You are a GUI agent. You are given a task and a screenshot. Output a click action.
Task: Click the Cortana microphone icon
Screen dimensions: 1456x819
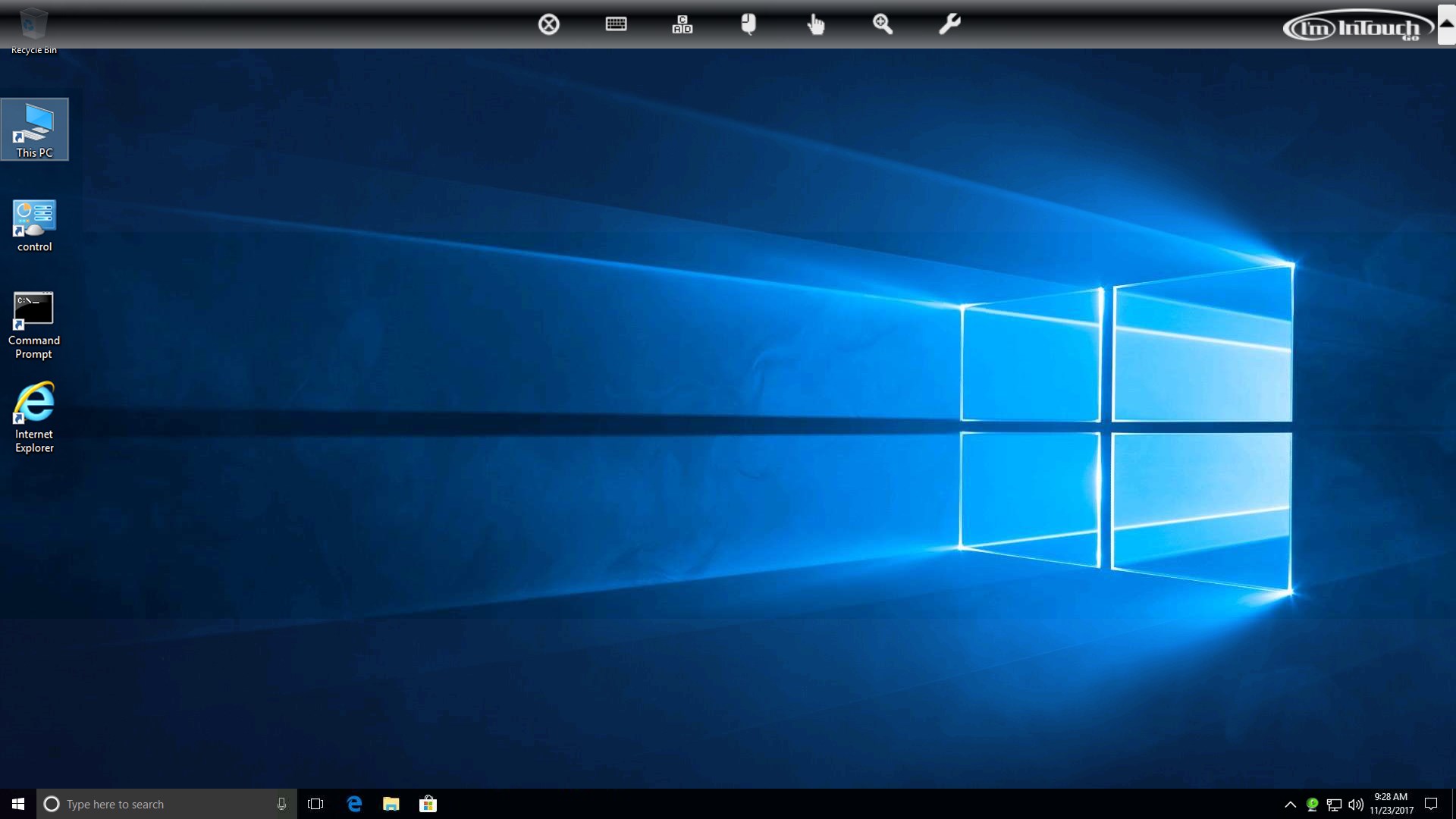[281, 804]
